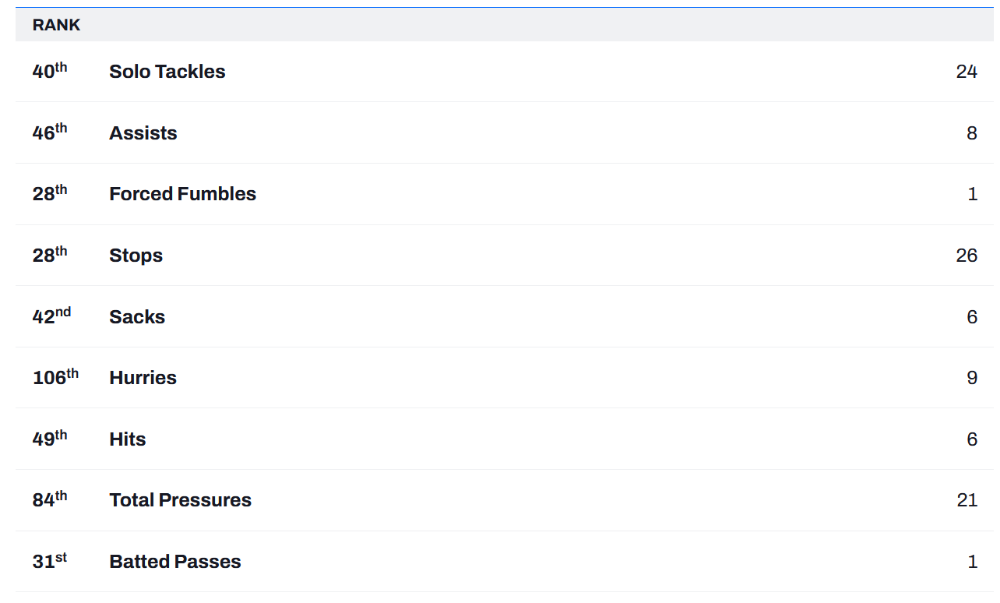
Task: Click the 84th rank for Total Pressures
Action: pyautogui.click(x=50, y=498)
